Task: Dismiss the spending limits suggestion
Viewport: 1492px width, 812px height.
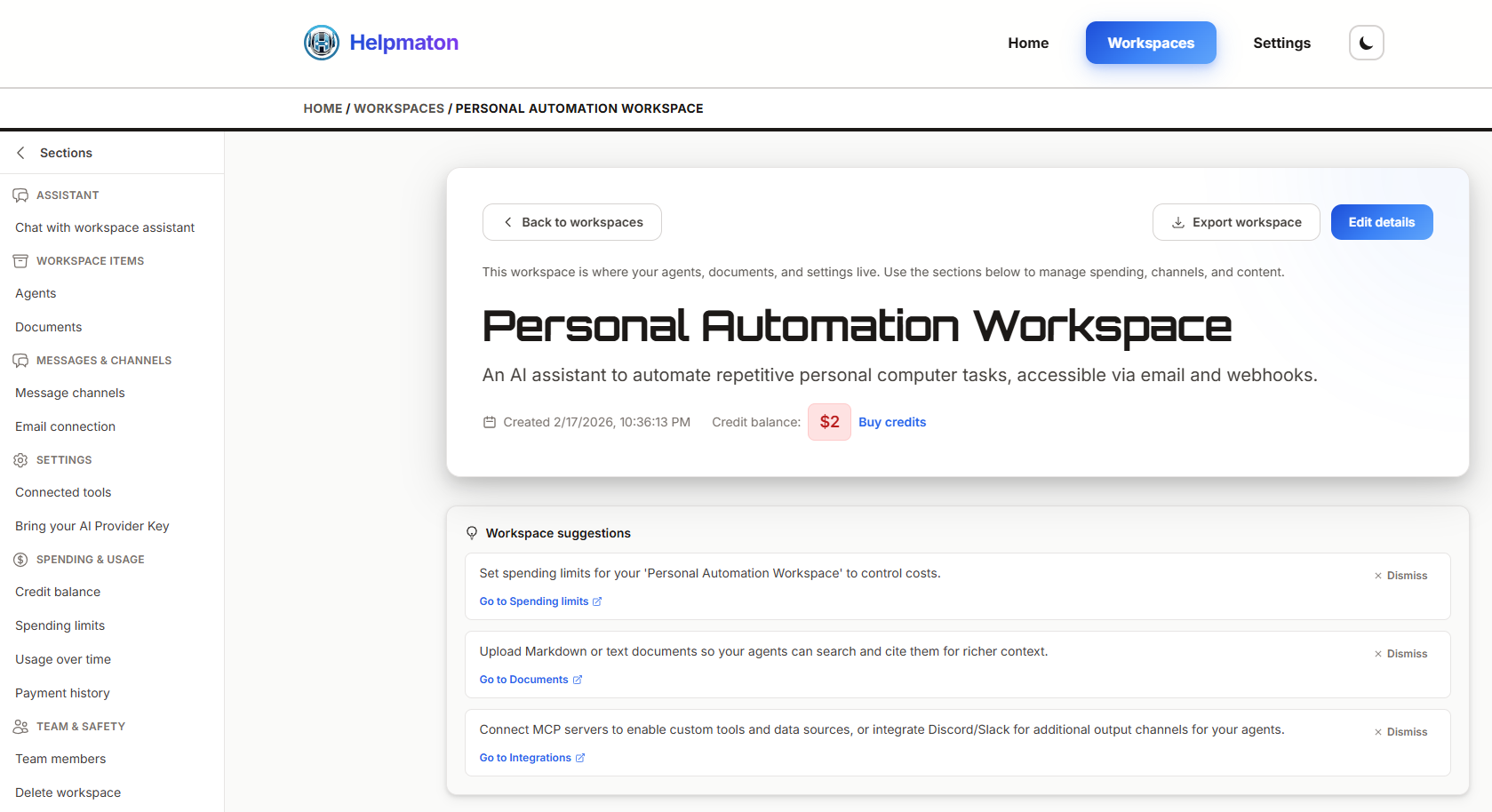Action: 1400,575
